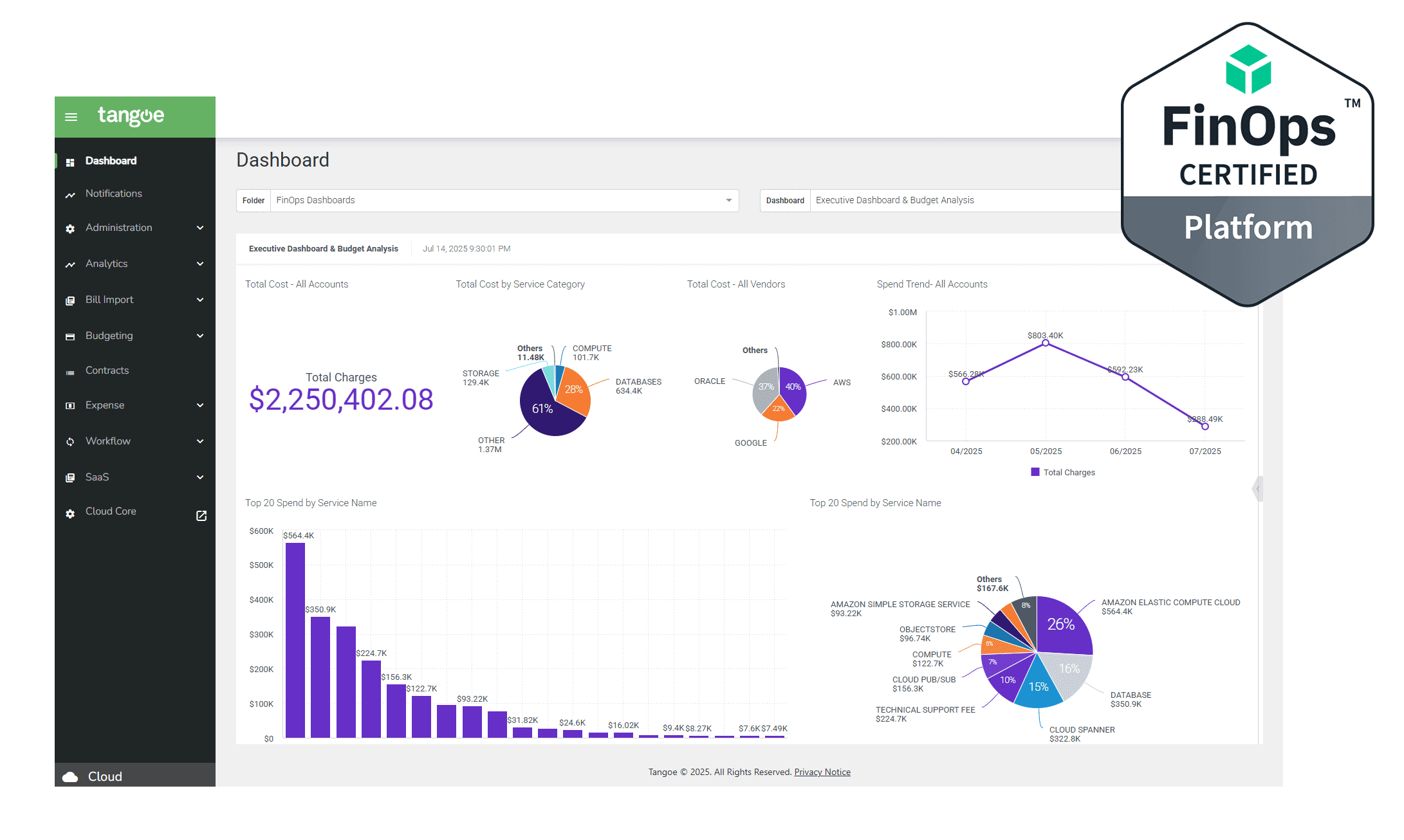Open Cloud Core external link icon
Screen dimensions: 1404x840
coord(201,515)
